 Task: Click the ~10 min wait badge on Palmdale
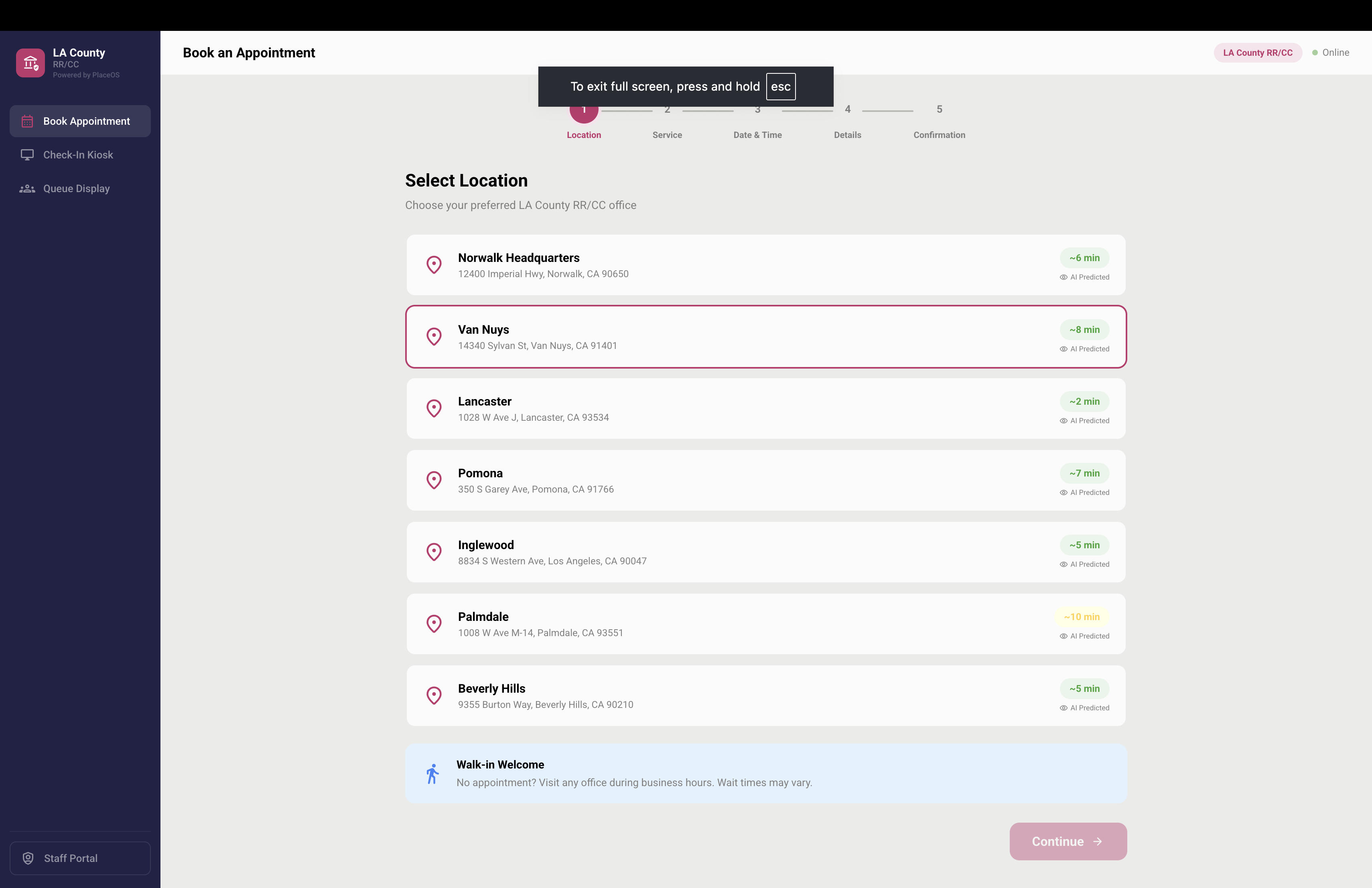coord(1082,616)
